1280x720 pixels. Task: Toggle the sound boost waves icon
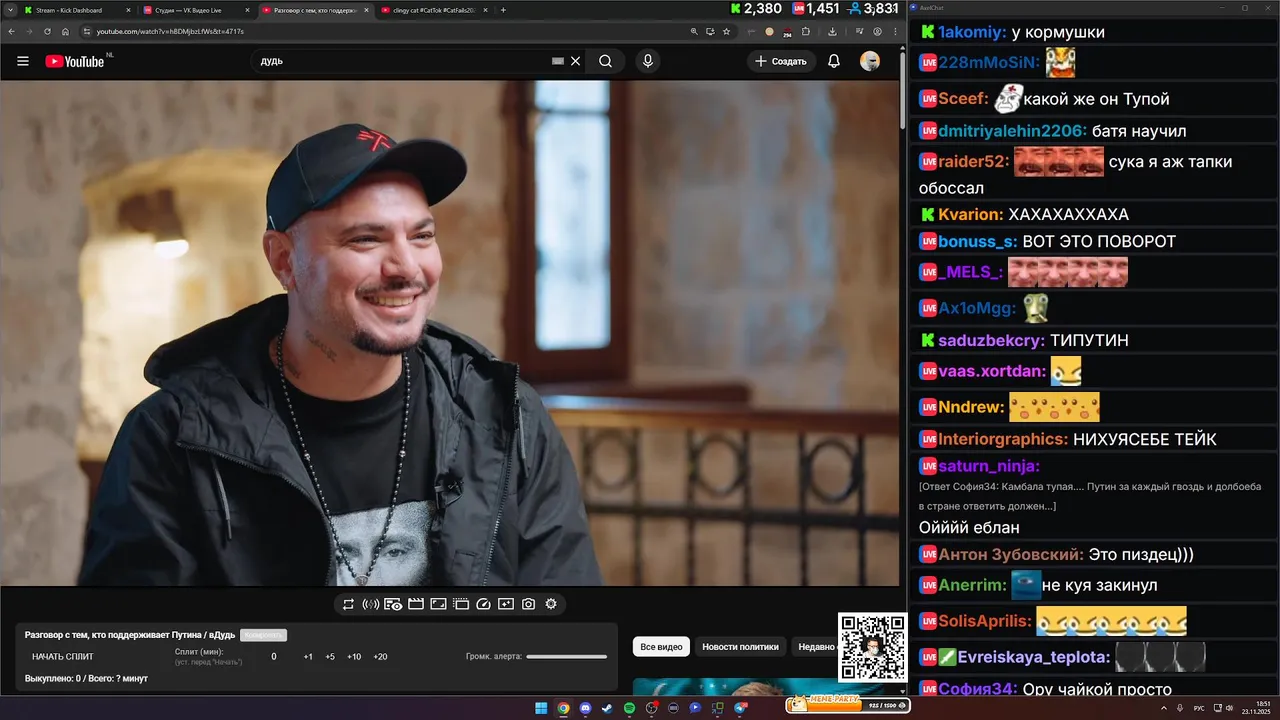tap(370, 604)
